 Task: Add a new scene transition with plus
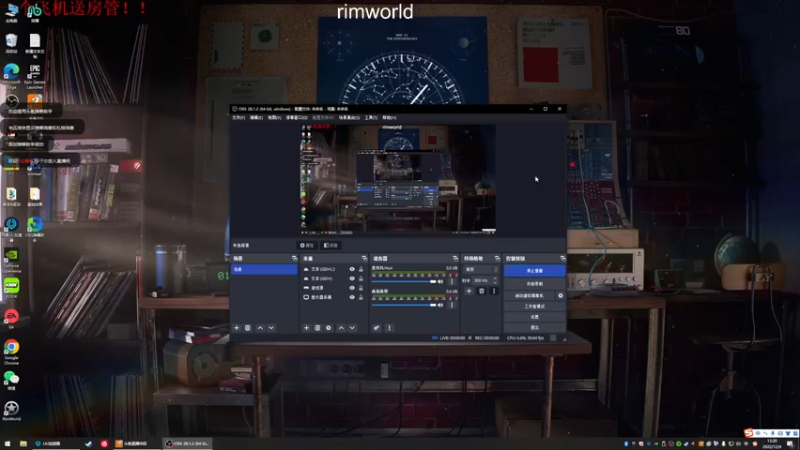[469, 291]
